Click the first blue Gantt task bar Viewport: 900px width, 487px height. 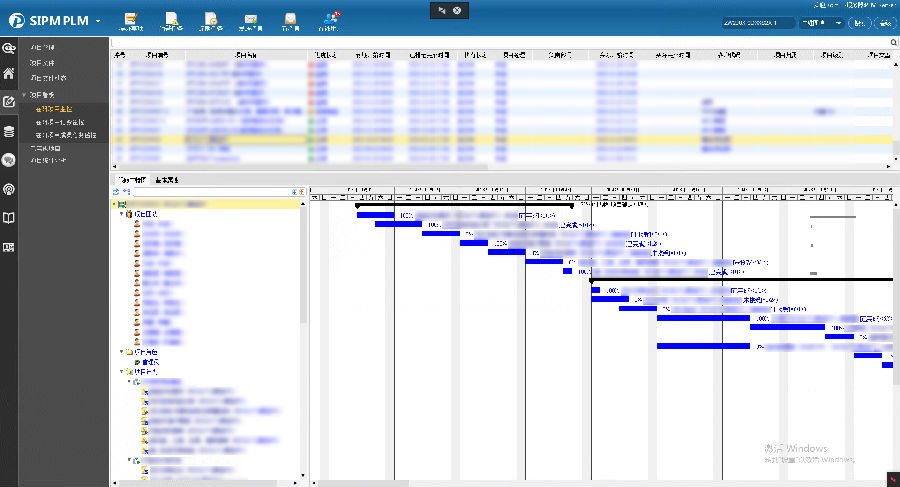pyautogui.click(x=376, y=215)
